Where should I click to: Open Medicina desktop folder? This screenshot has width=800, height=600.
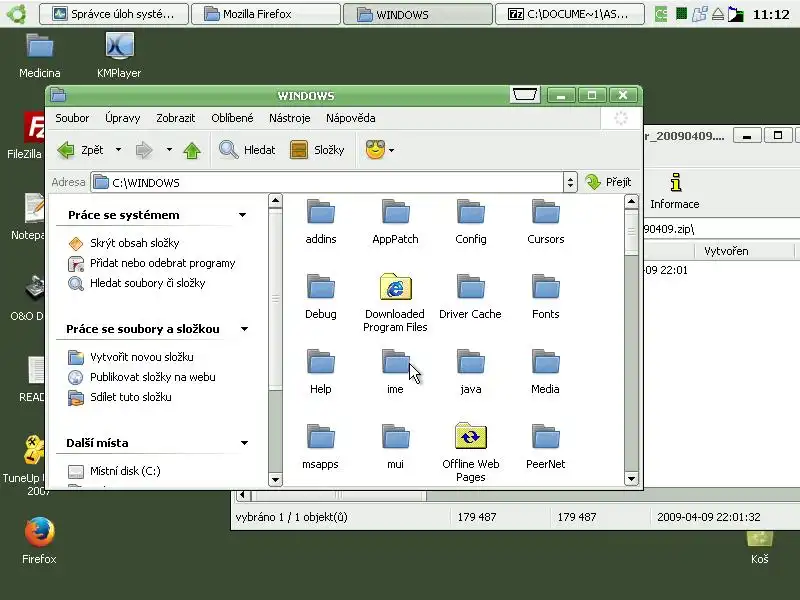point(39,56)
